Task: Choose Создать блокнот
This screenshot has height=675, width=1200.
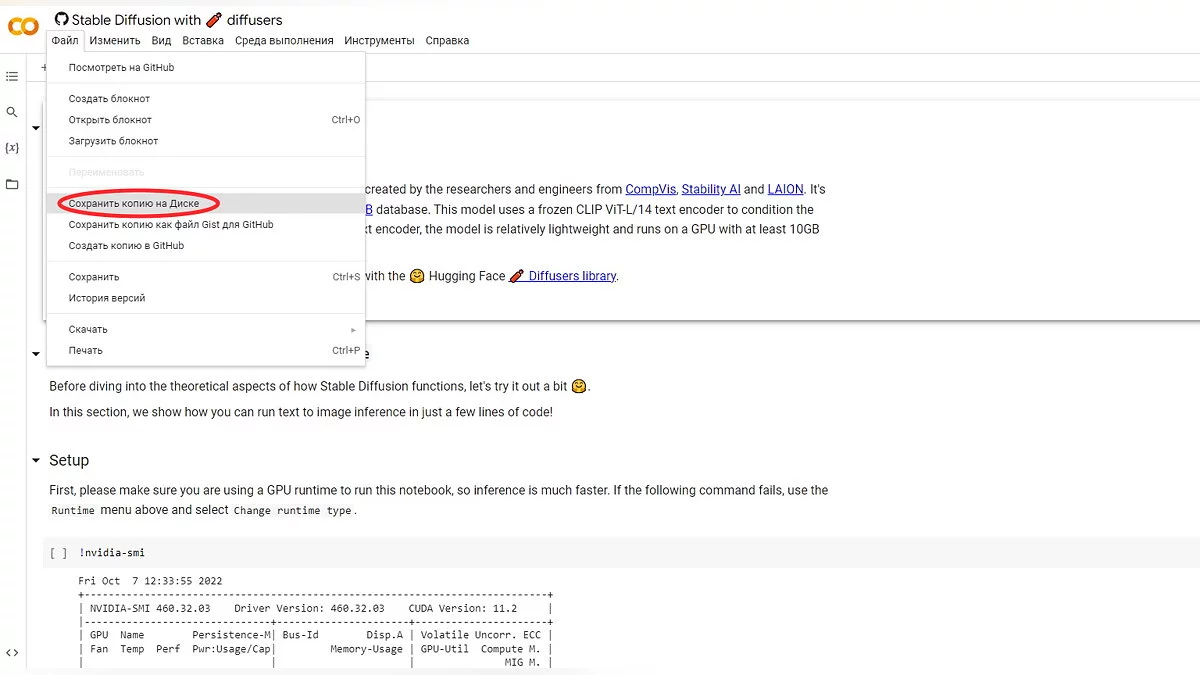Action: [205, 99]
